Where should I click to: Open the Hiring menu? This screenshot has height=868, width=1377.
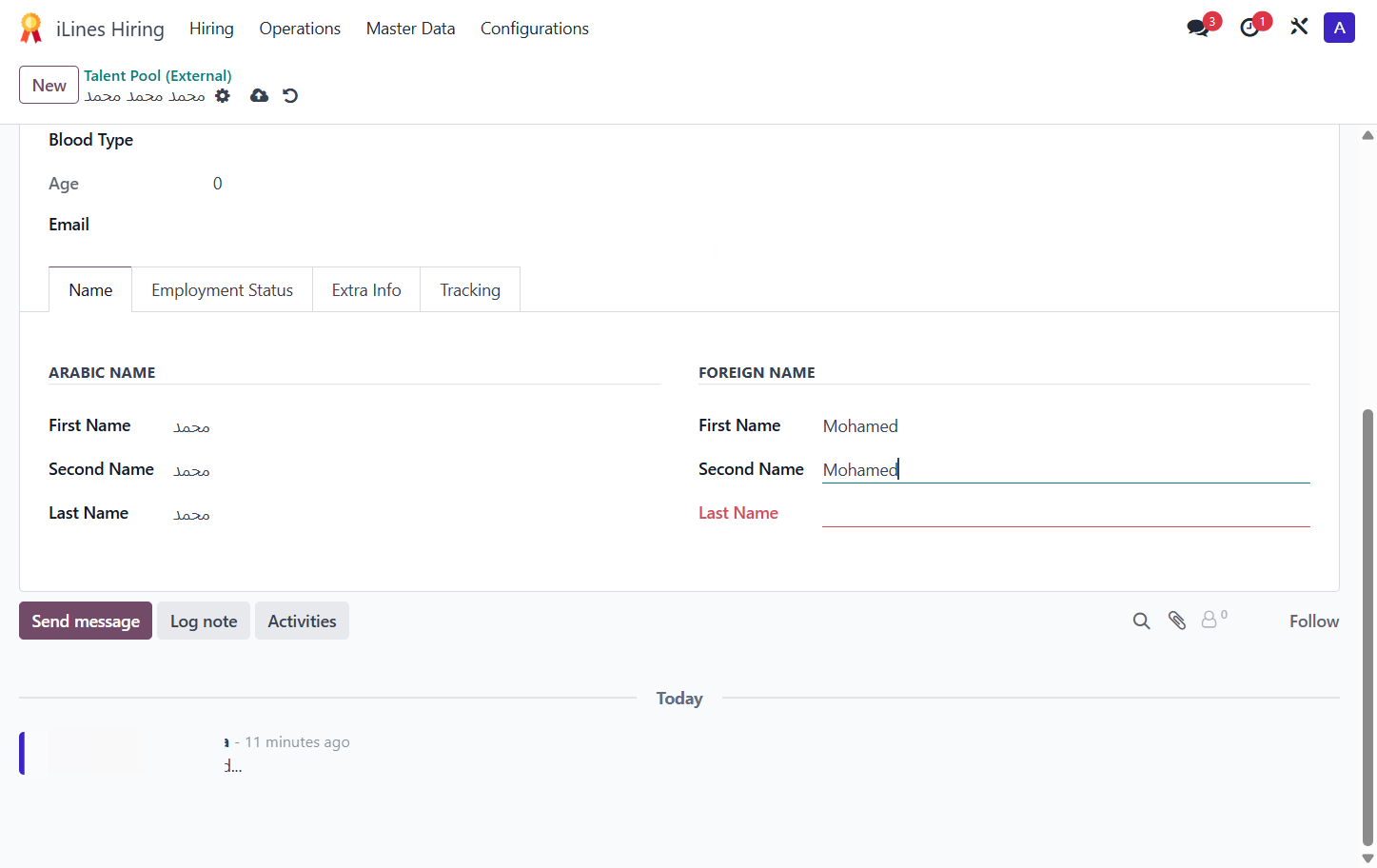(211, 29)
